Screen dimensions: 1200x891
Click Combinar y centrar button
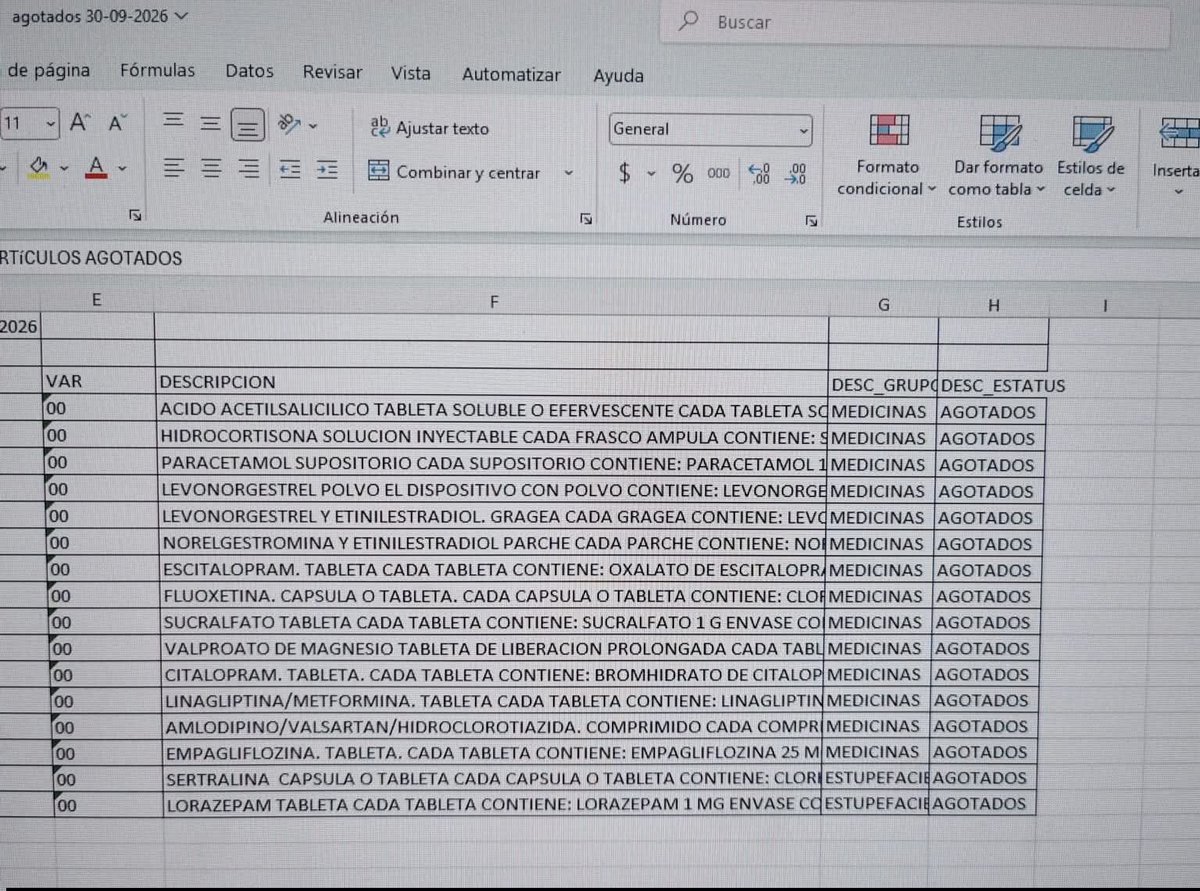pyautogui.click(x=454, y=172)
